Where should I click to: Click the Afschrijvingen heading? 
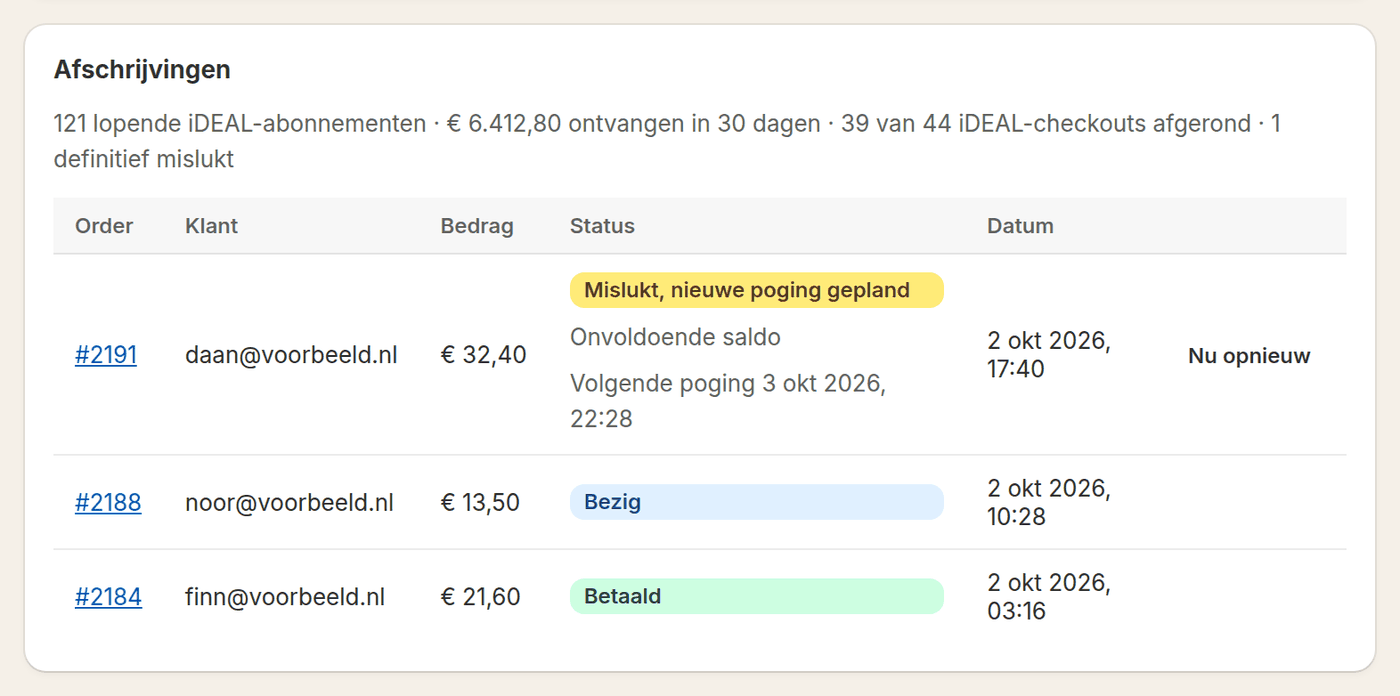tap(142, 70)
